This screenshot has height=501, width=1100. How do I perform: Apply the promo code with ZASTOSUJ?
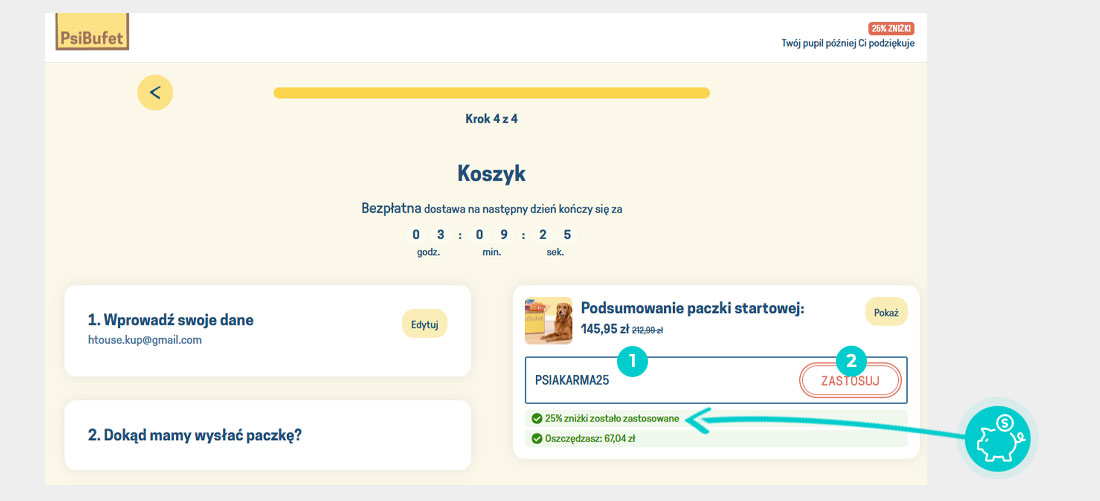pyautogui.click(x=851, y=381)
